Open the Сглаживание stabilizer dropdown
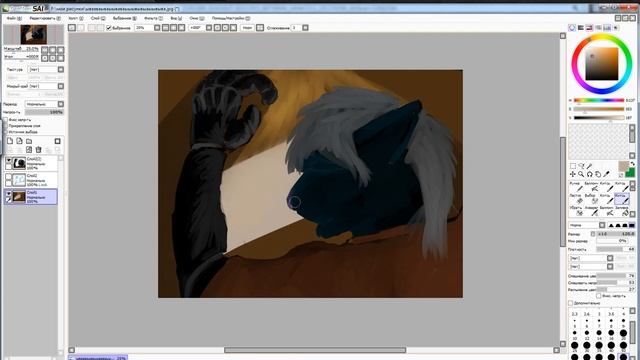 305,28
